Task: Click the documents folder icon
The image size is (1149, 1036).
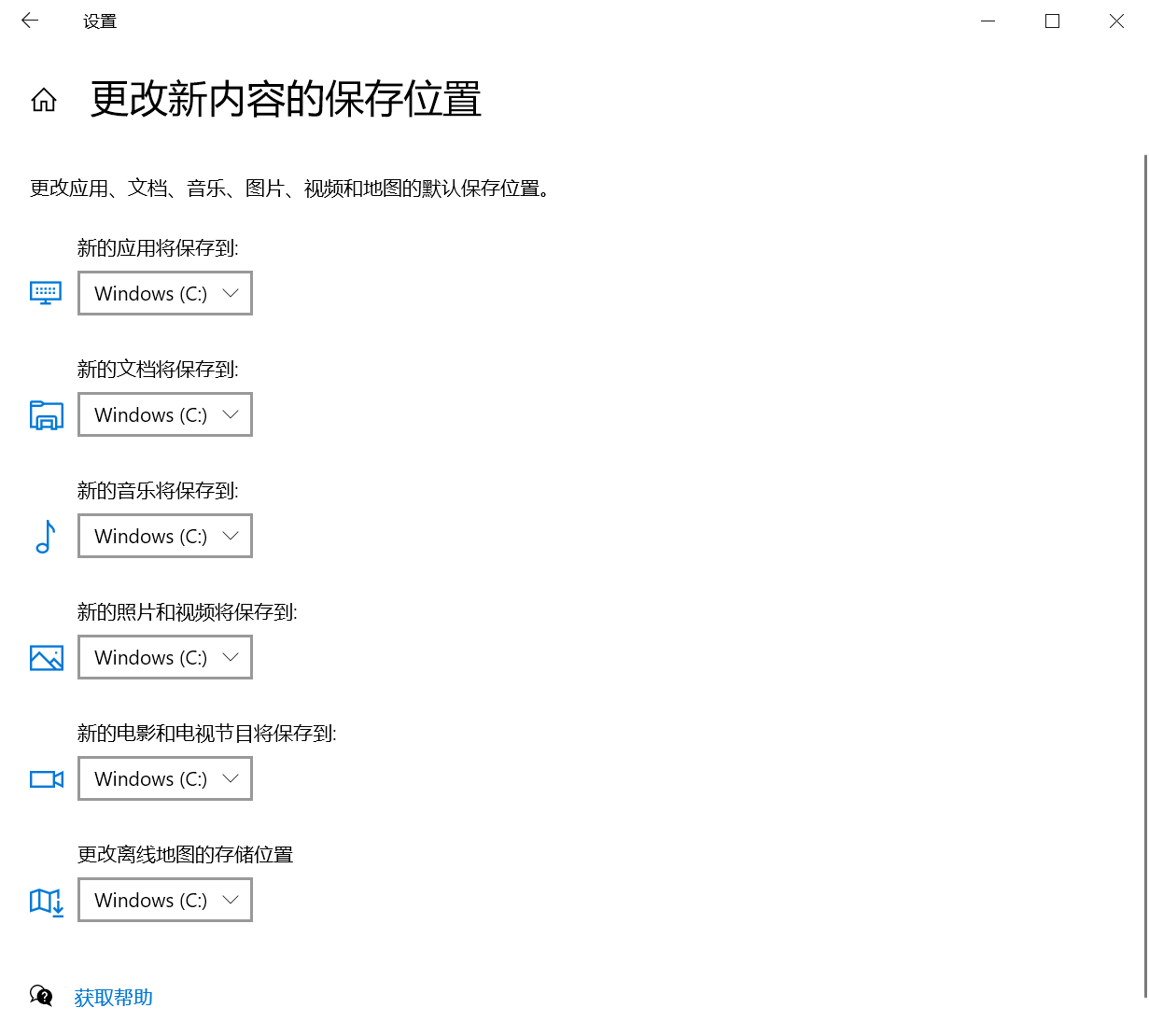Action: (46, 414)
